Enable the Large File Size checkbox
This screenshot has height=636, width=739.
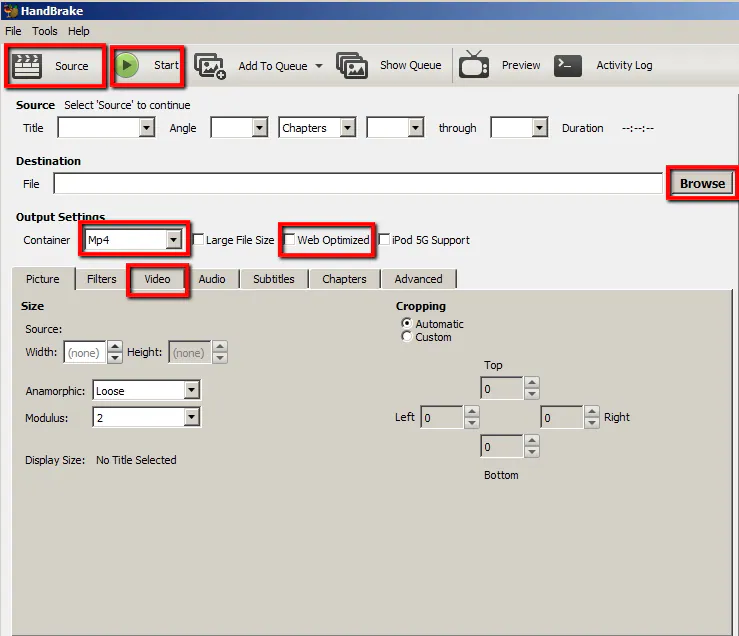tap(199, 240)
